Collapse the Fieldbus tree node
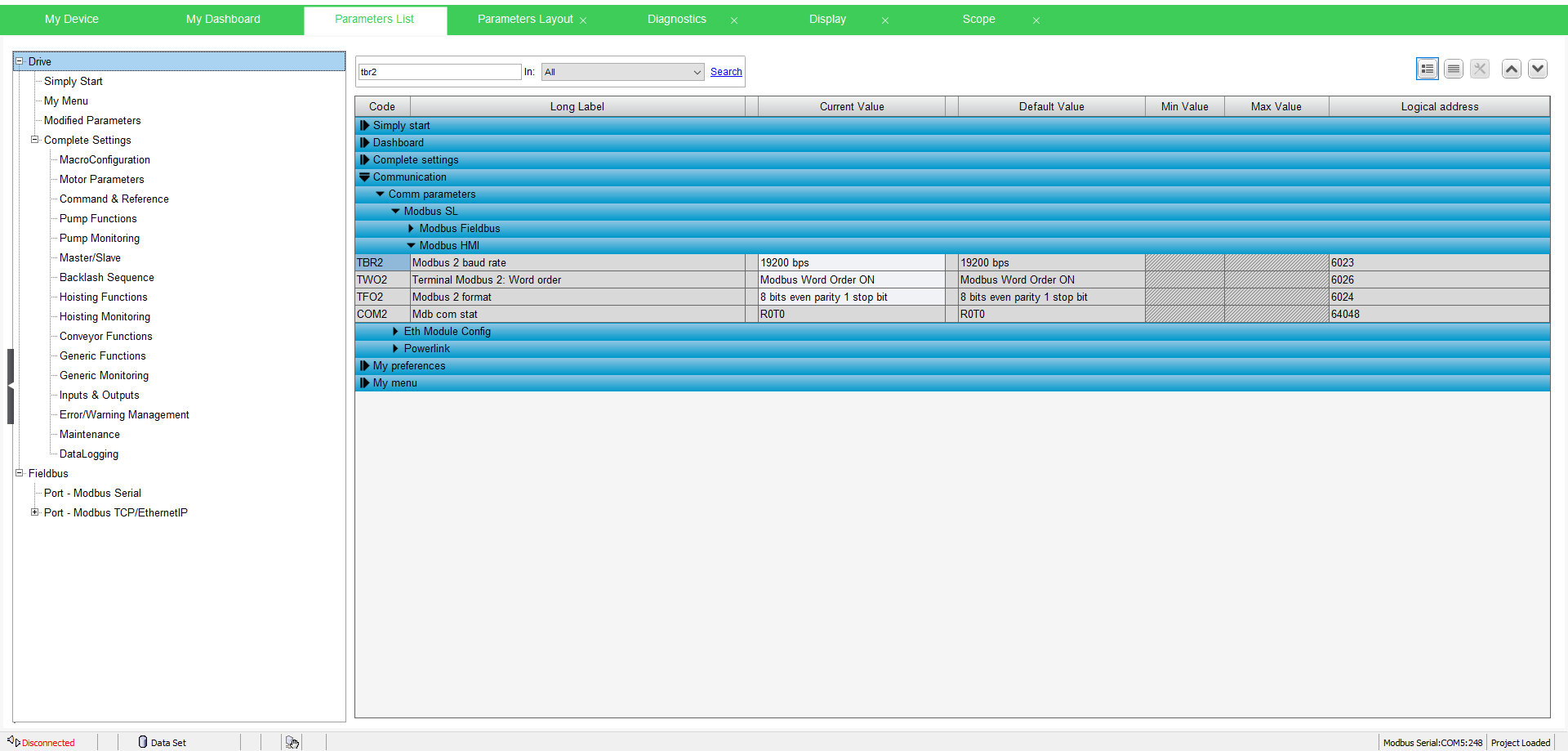This screenshot has width=1568, height=751. pos(20,473)
